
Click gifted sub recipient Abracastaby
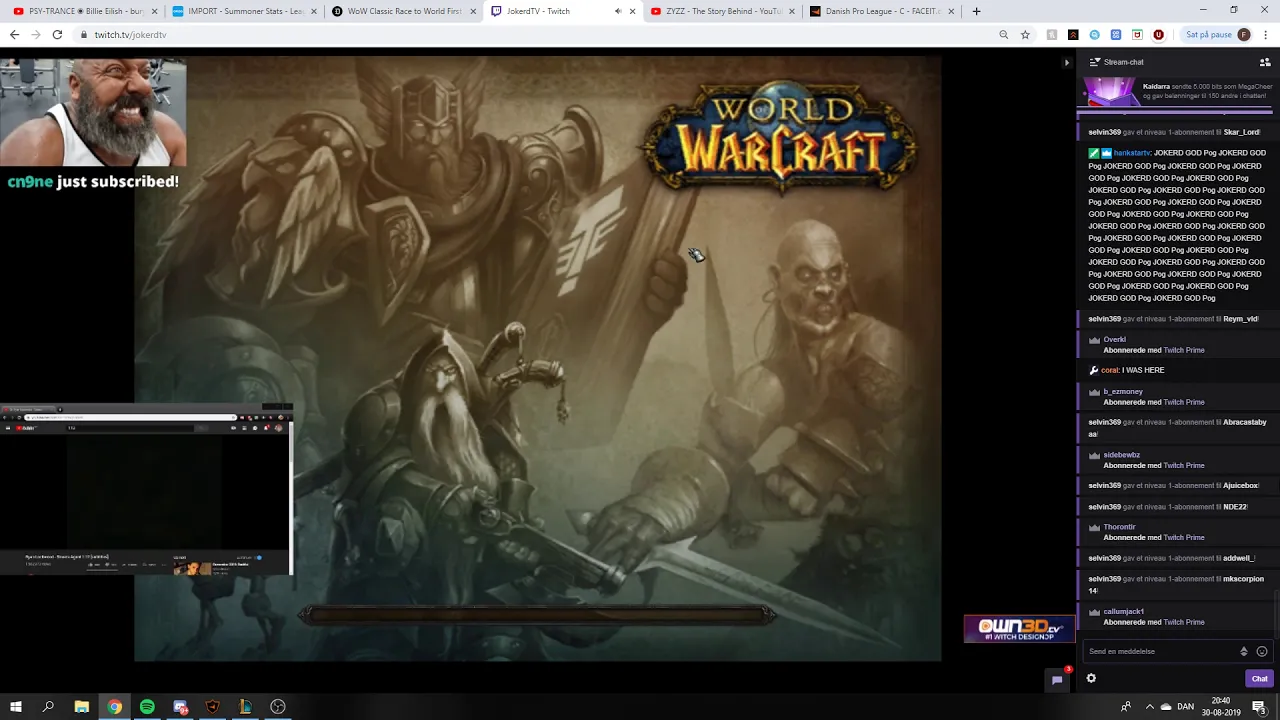1245,422
